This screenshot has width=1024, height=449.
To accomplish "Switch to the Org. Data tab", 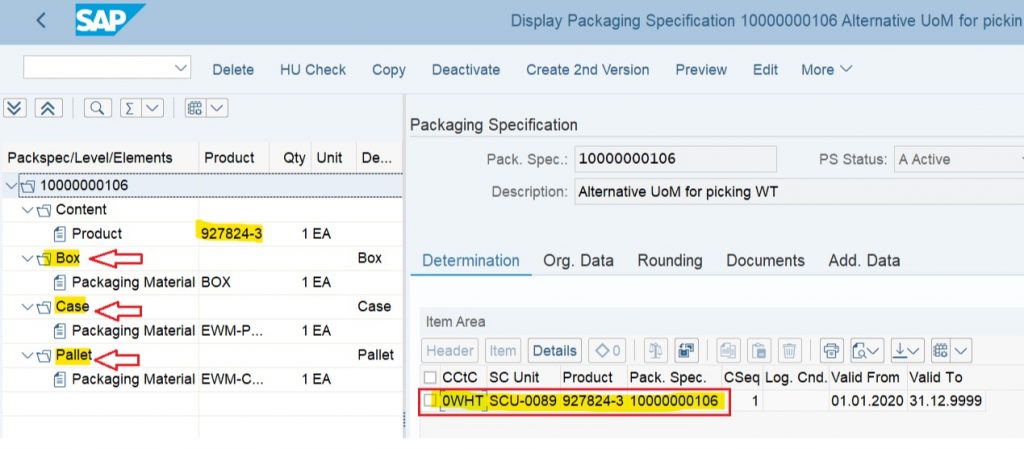I will [x=579, y=260].
